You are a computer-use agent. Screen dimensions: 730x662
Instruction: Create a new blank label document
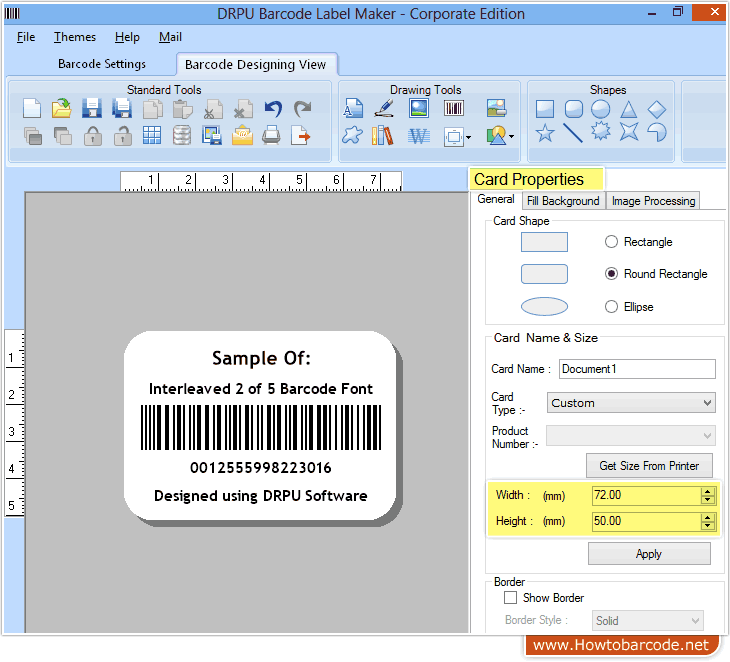coord(32,108)
